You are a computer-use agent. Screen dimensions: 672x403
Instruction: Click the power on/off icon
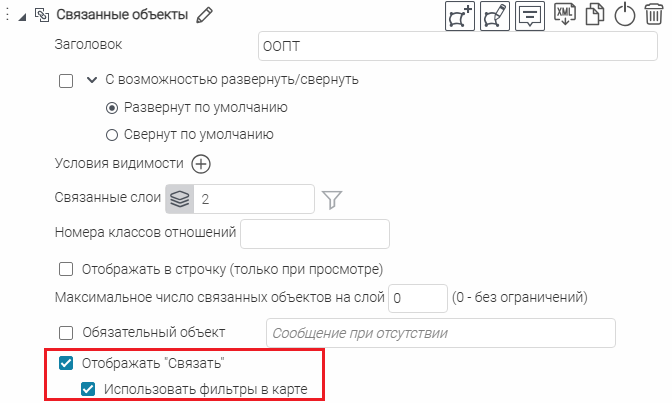624,16
